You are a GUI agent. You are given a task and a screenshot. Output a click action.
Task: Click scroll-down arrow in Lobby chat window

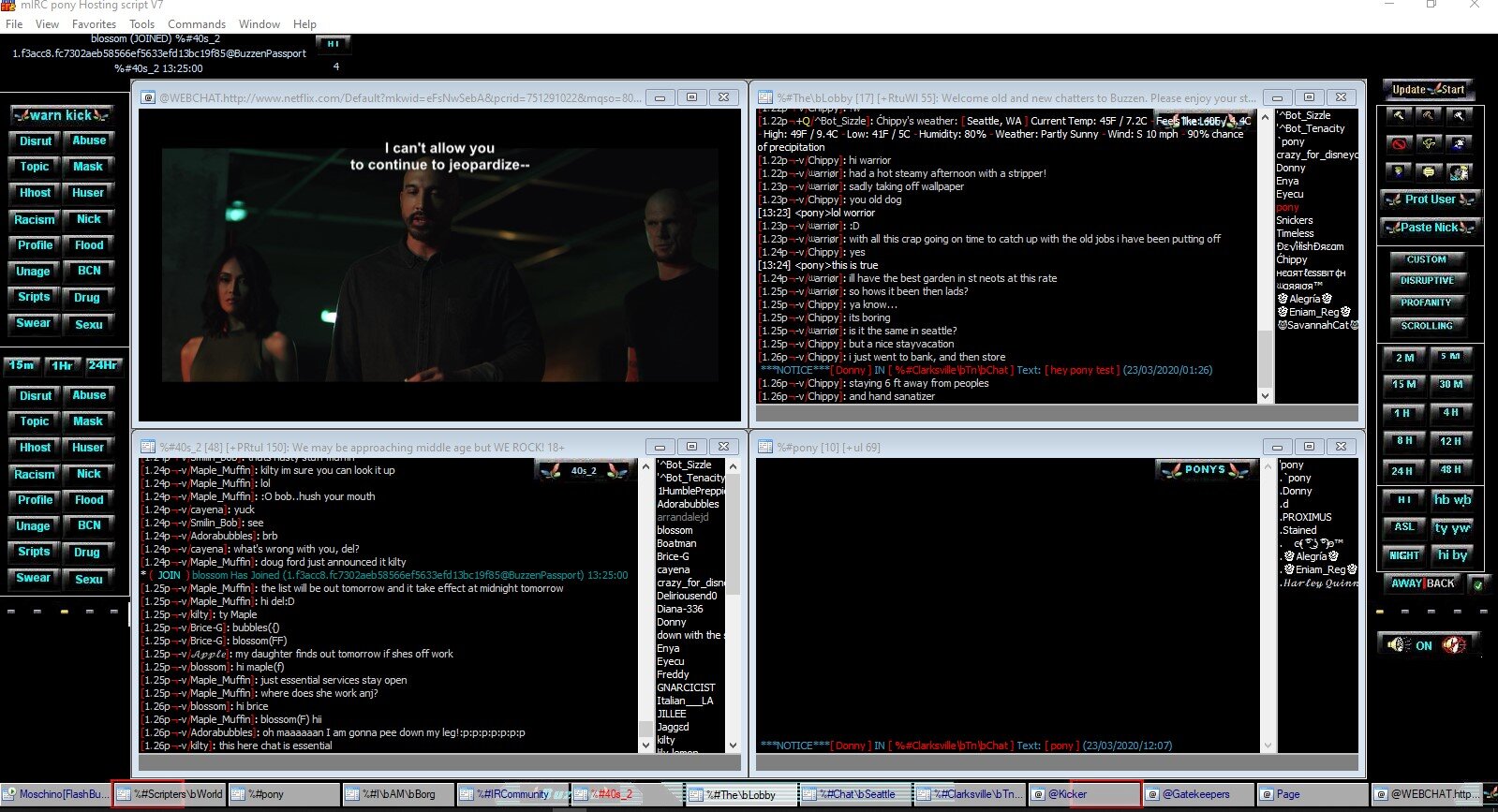[1265, 396]
